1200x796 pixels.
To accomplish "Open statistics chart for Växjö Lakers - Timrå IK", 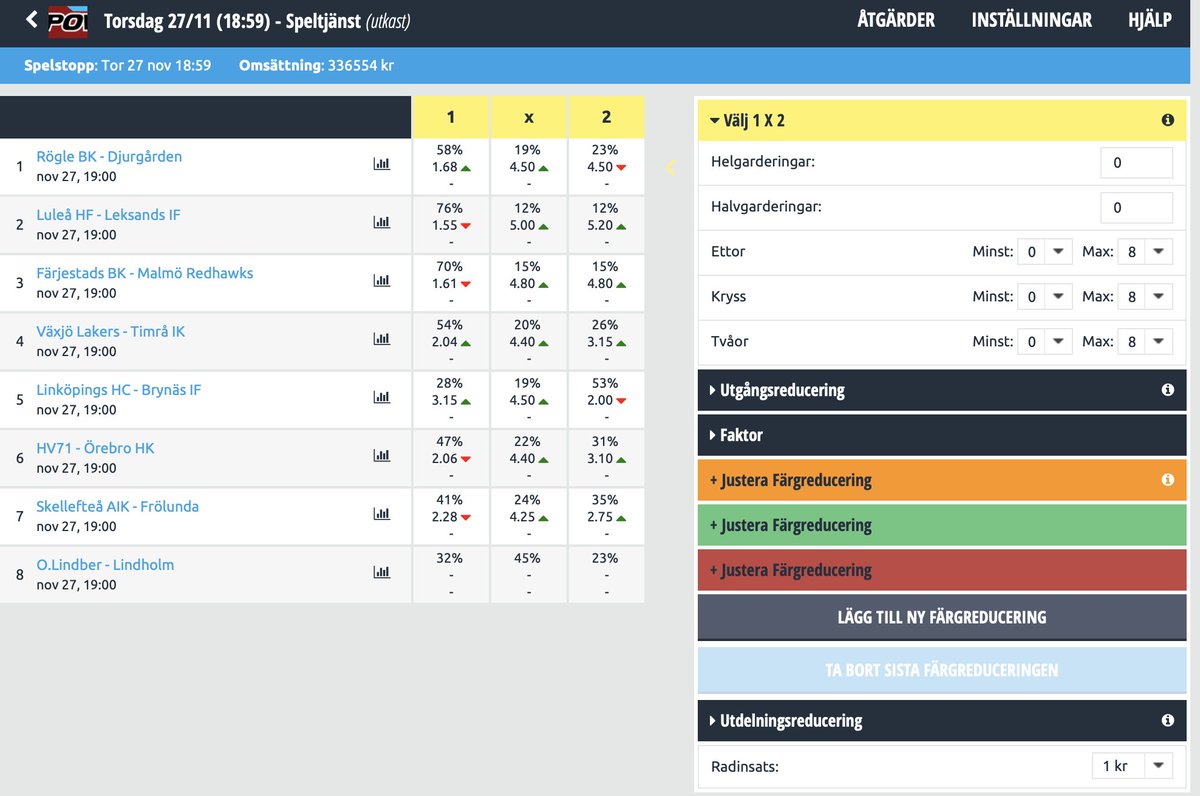I will tap(381, 339).
